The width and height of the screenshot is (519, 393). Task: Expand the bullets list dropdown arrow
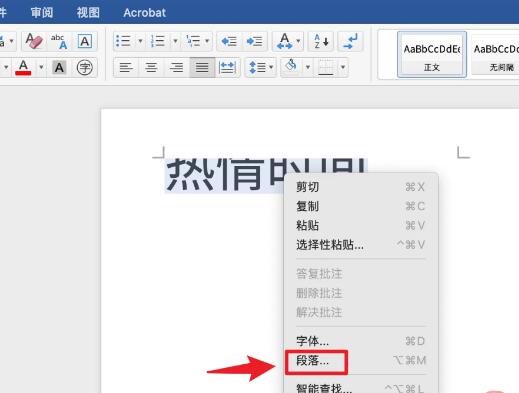(140, 41)
